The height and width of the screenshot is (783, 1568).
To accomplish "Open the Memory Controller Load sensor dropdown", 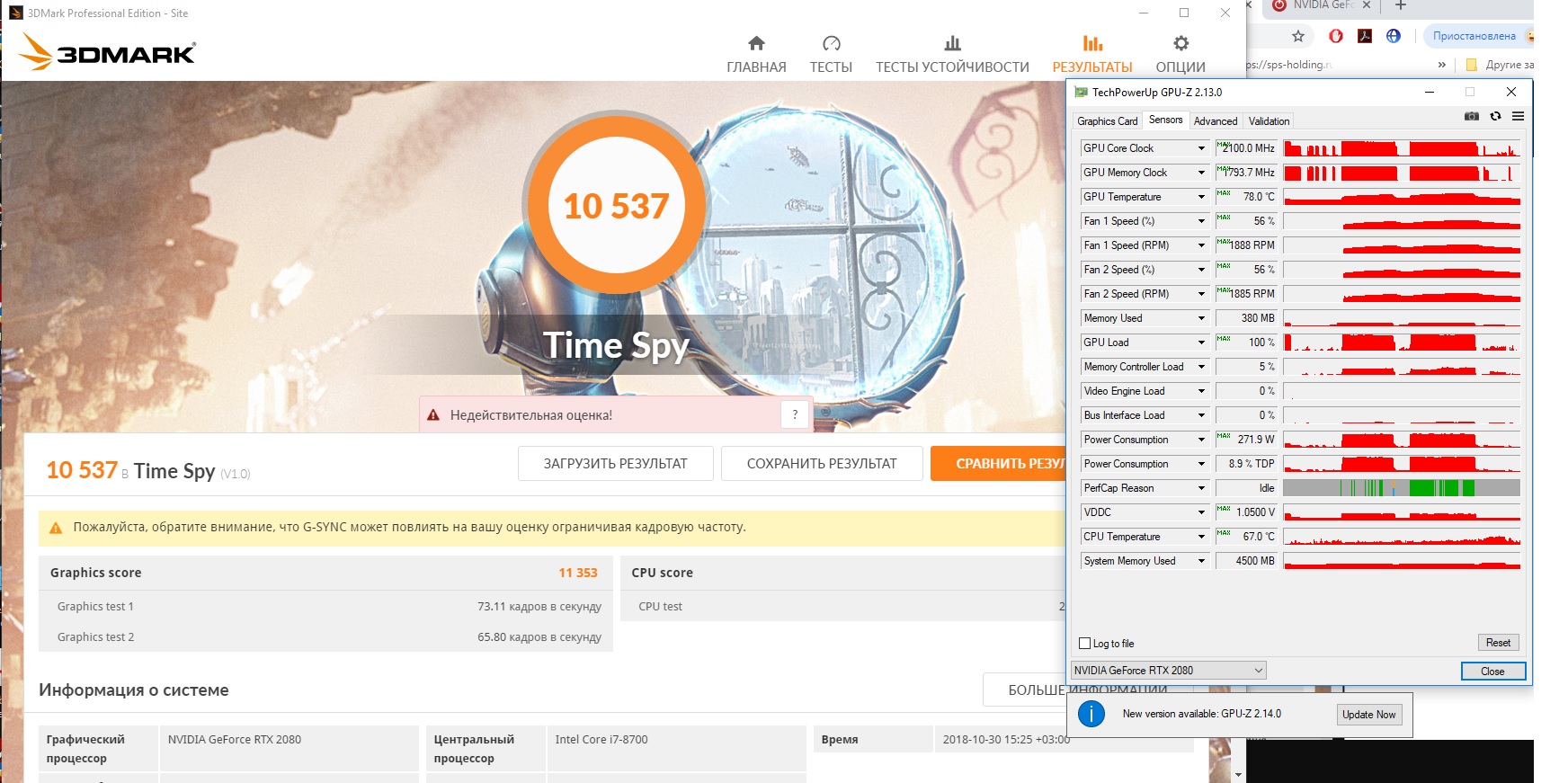I will click(1201, 367).
